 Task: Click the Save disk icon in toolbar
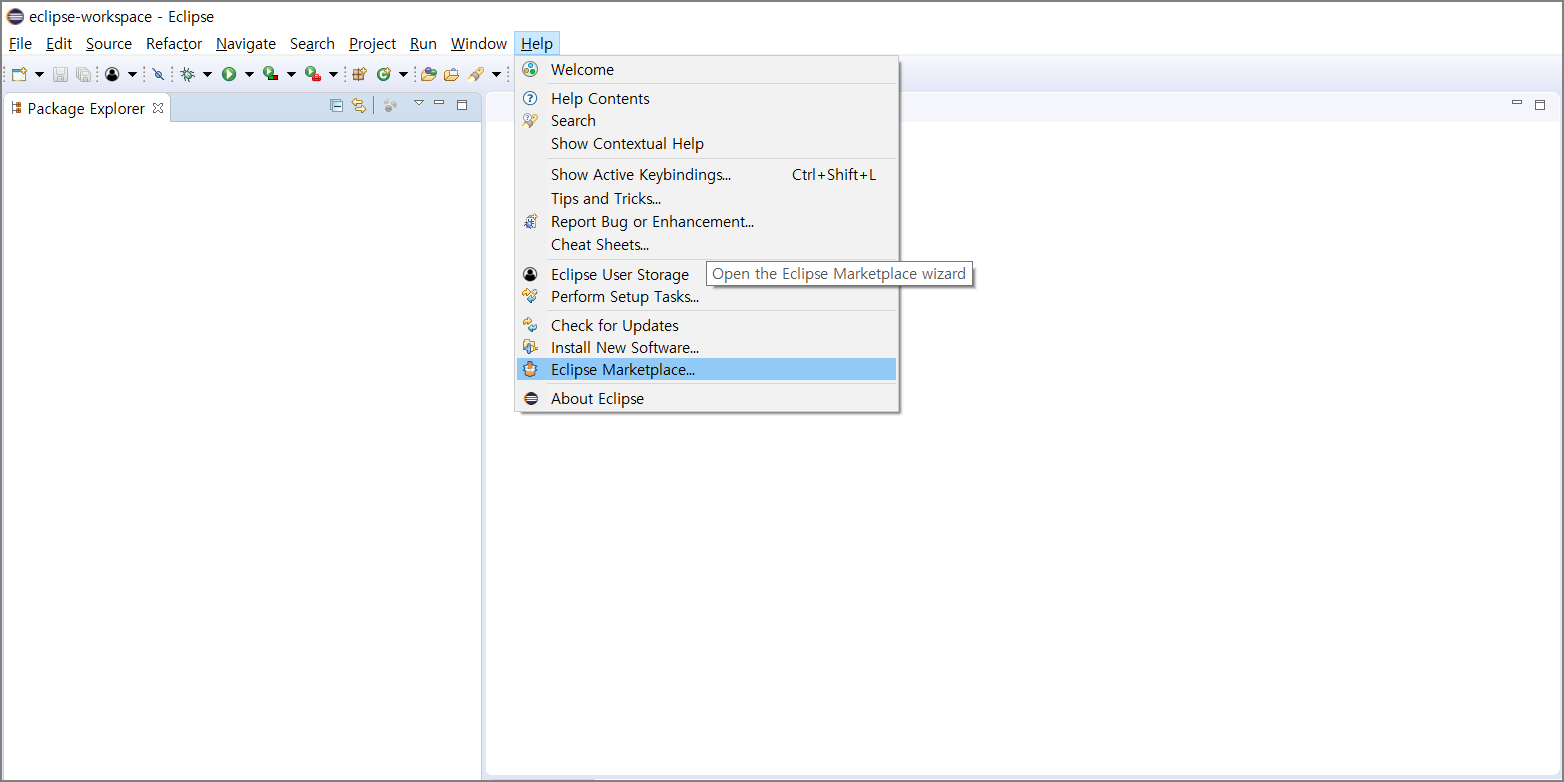pyautogui.click(x=60, y=74)
